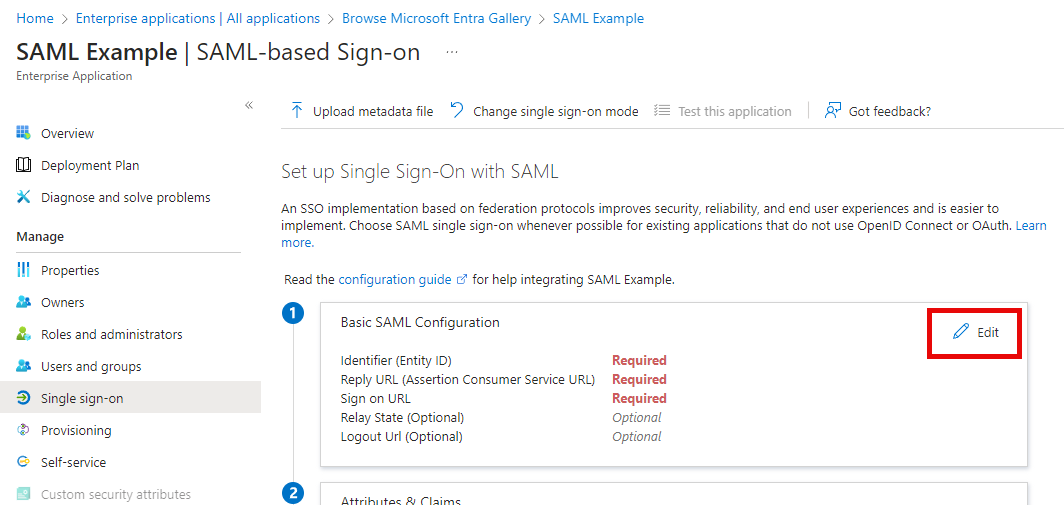Collapse the sidebar with the double chevron
Viewport: 1064px width, 505px height.
(249, 105)
